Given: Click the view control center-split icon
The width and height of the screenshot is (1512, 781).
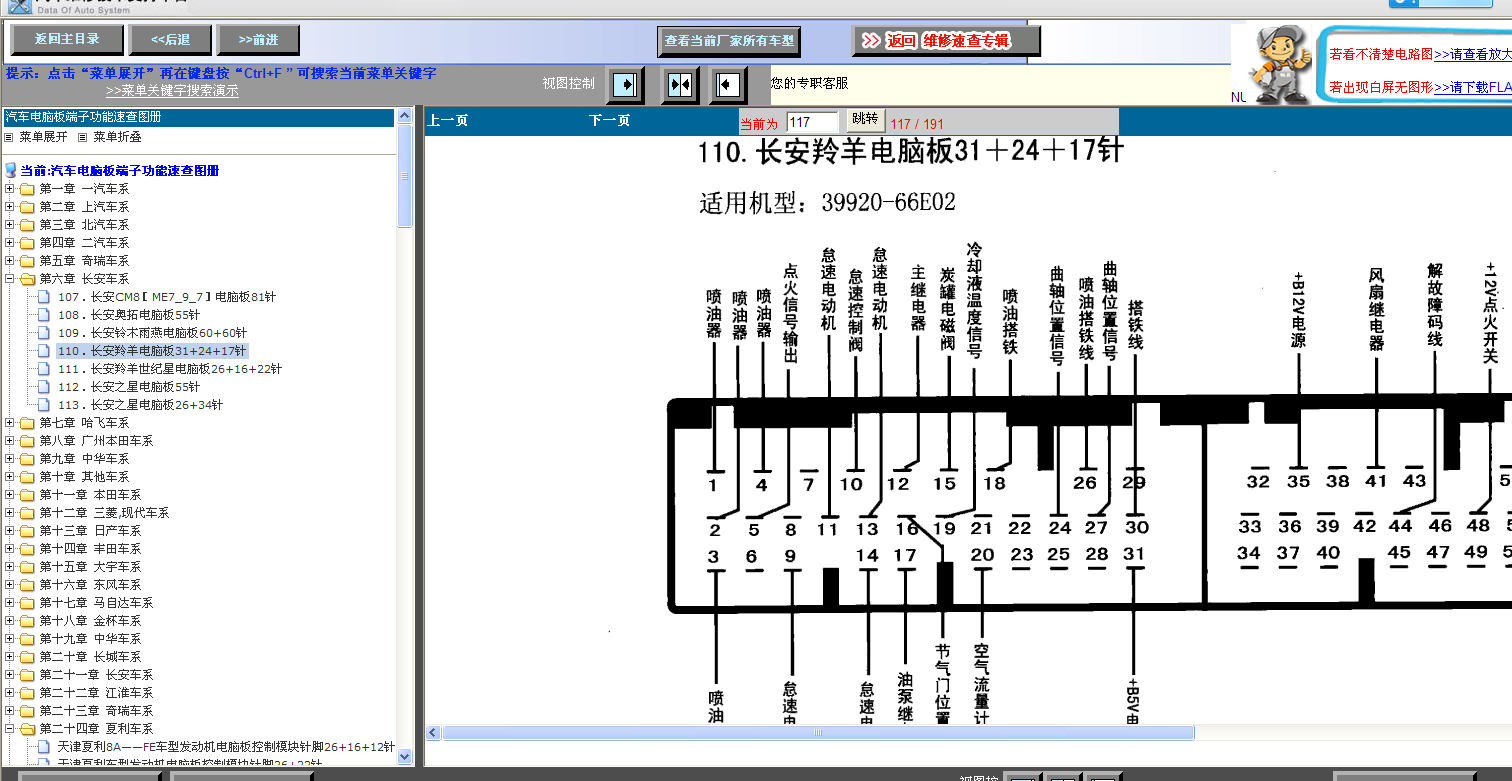Looking at the screenshot, I should coord(680,85).
